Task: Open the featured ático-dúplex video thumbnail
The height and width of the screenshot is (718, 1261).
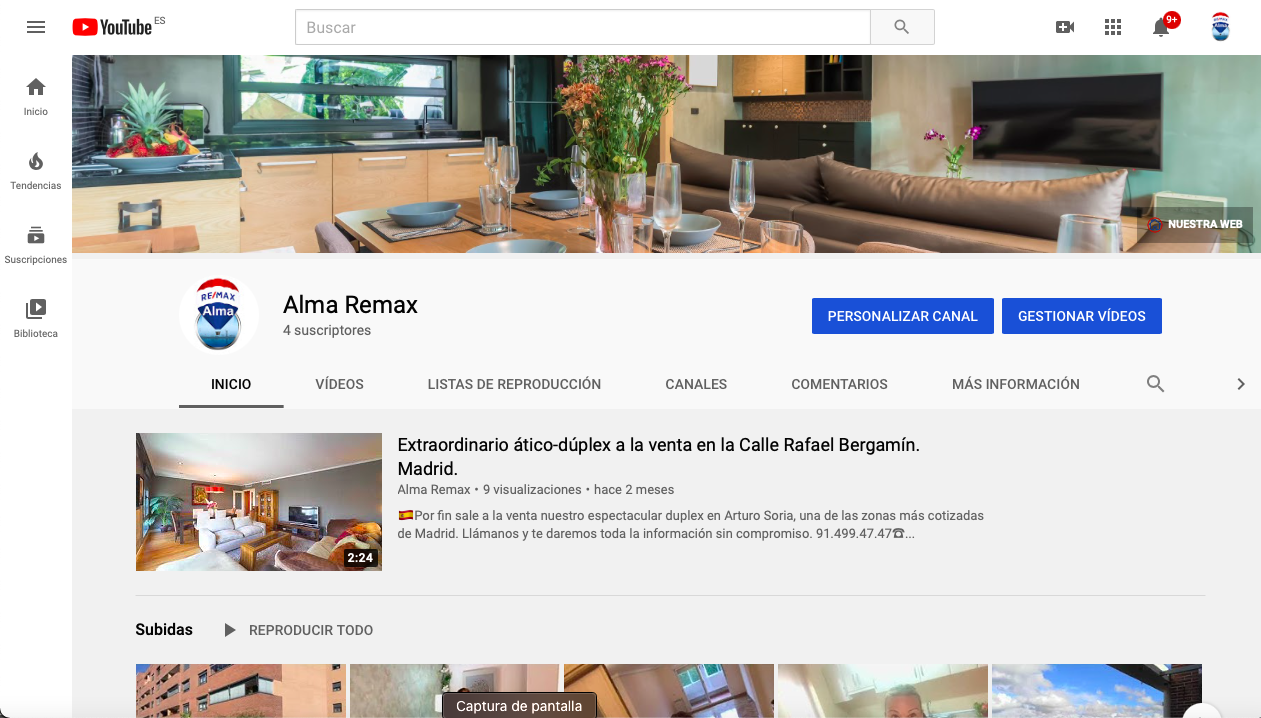Action: pyautogui.click(x=258, y=501)
